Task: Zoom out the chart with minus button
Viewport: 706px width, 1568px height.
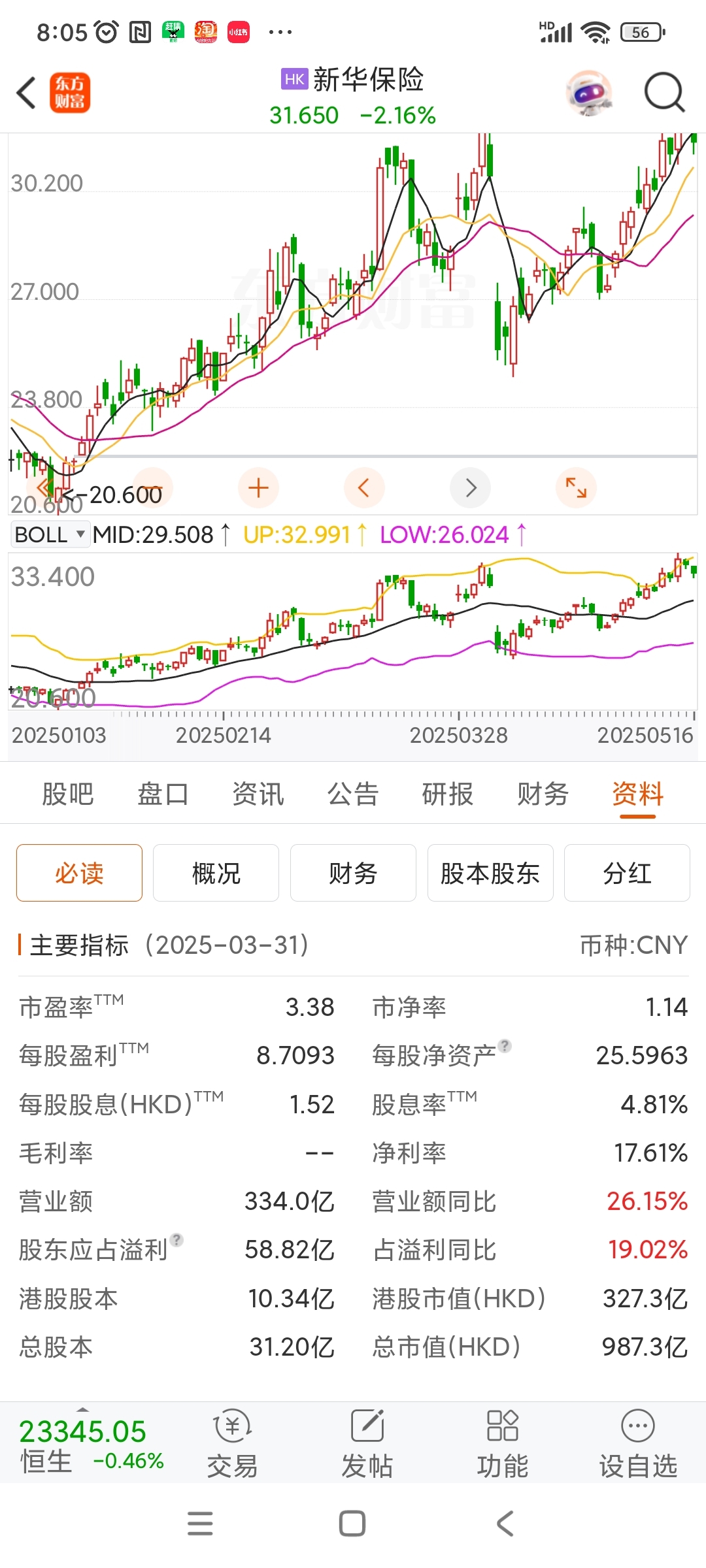Action: (153, 488)
